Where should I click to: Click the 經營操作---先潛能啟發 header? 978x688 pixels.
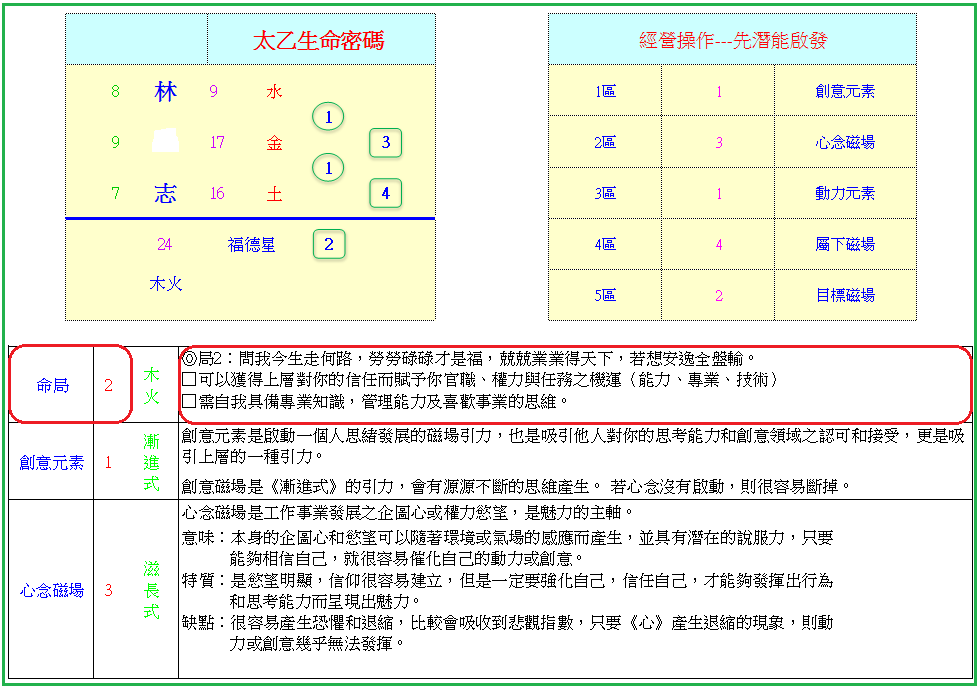pyautogui.click(x=732, y=41)
